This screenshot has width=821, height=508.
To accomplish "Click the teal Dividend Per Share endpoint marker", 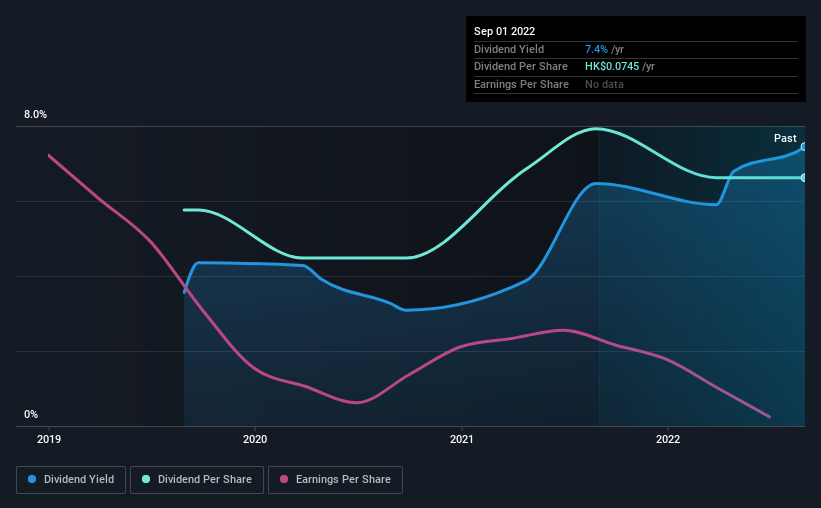I will point(804,178).
